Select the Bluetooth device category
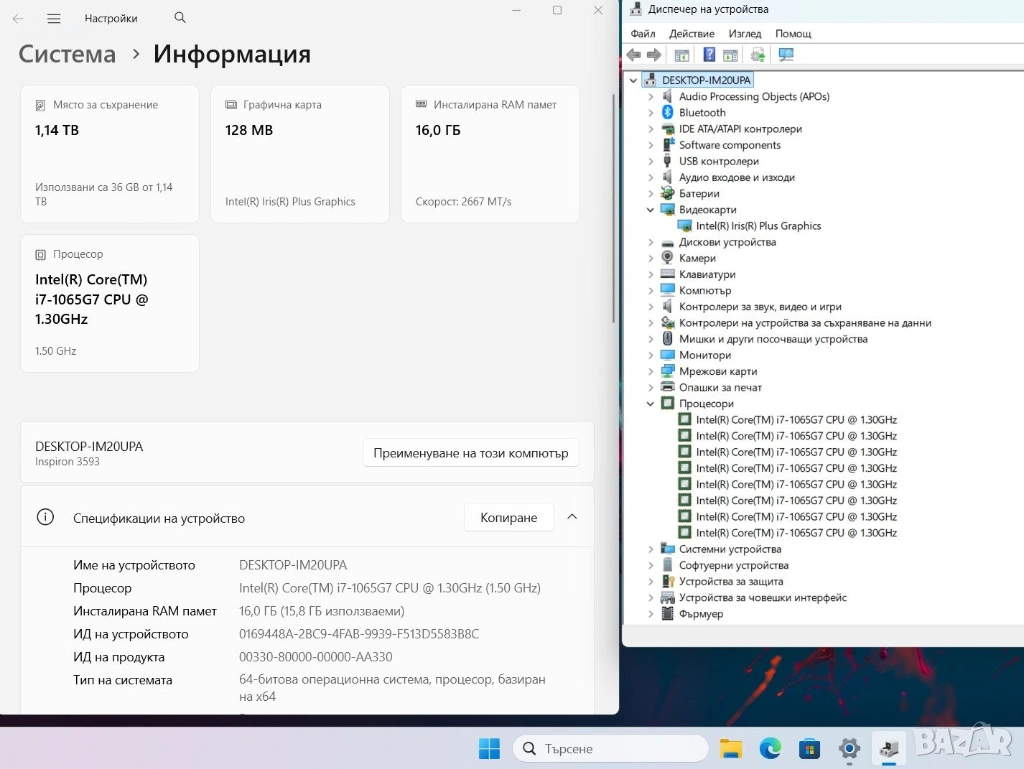The width and height of the screenshot is (1024, 769). pyautogui.click(x=702, y=113)
